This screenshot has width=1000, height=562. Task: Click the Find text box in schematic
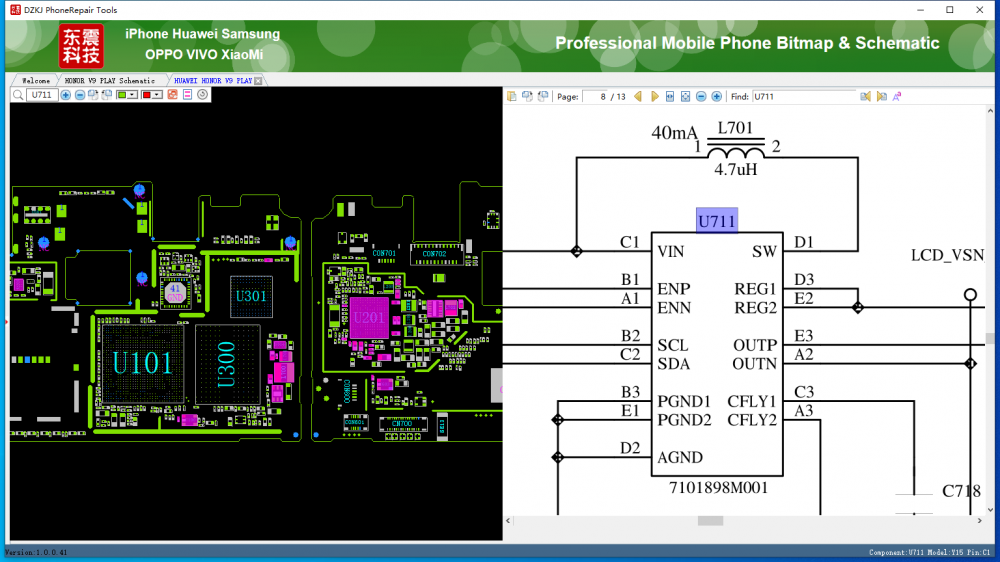click(803, 97)
